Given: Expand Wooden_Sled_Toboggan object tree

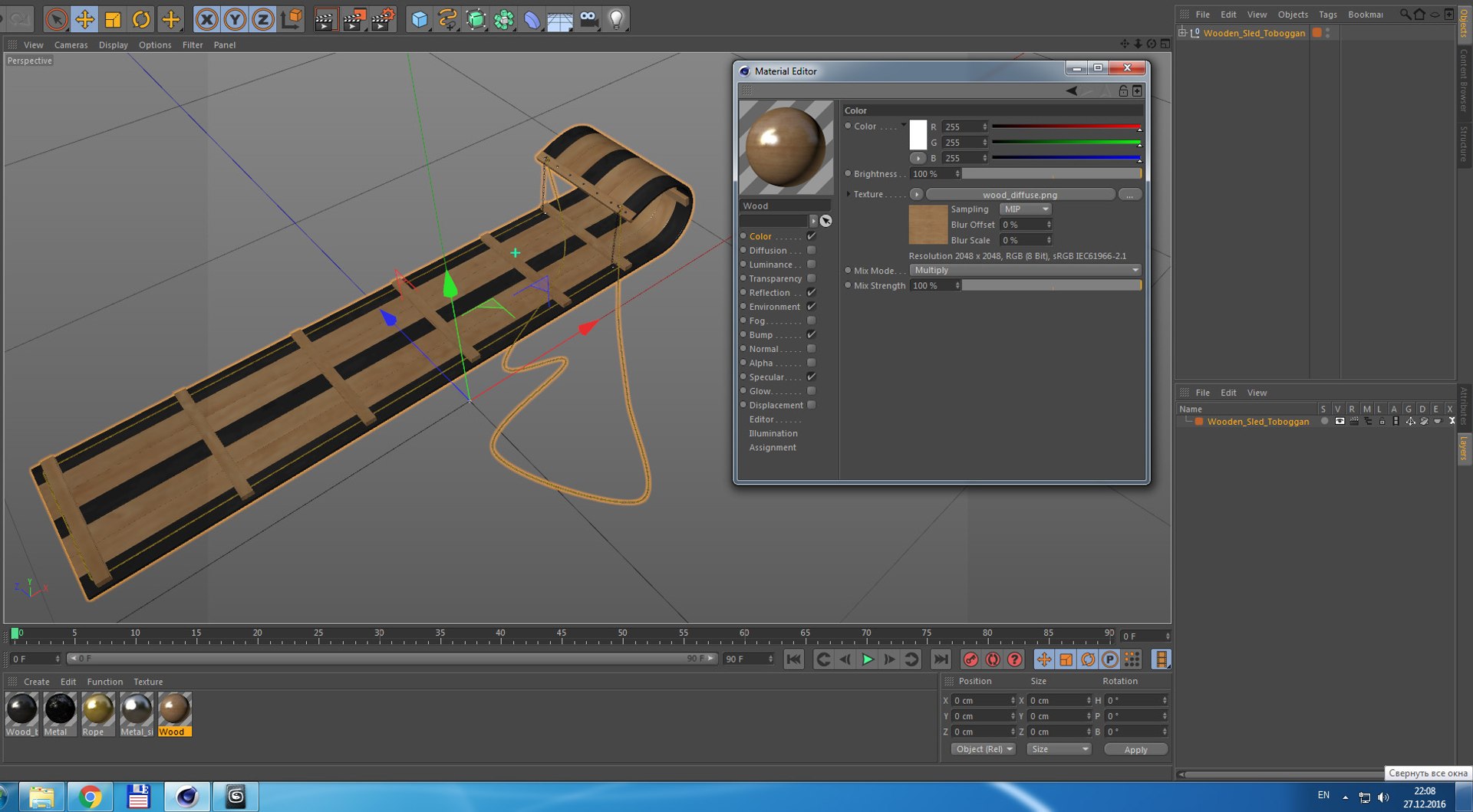Looking at the screenshot, I should tap(1182, 32).
